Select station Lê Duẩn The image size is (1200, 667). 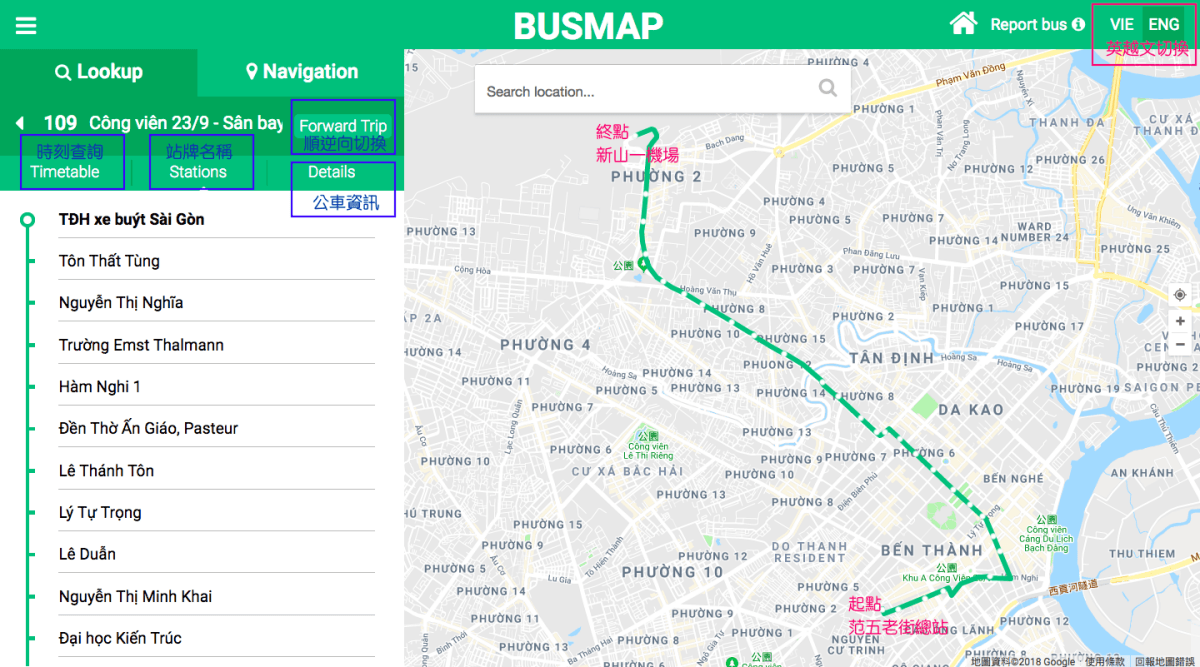tap(217, 554)
